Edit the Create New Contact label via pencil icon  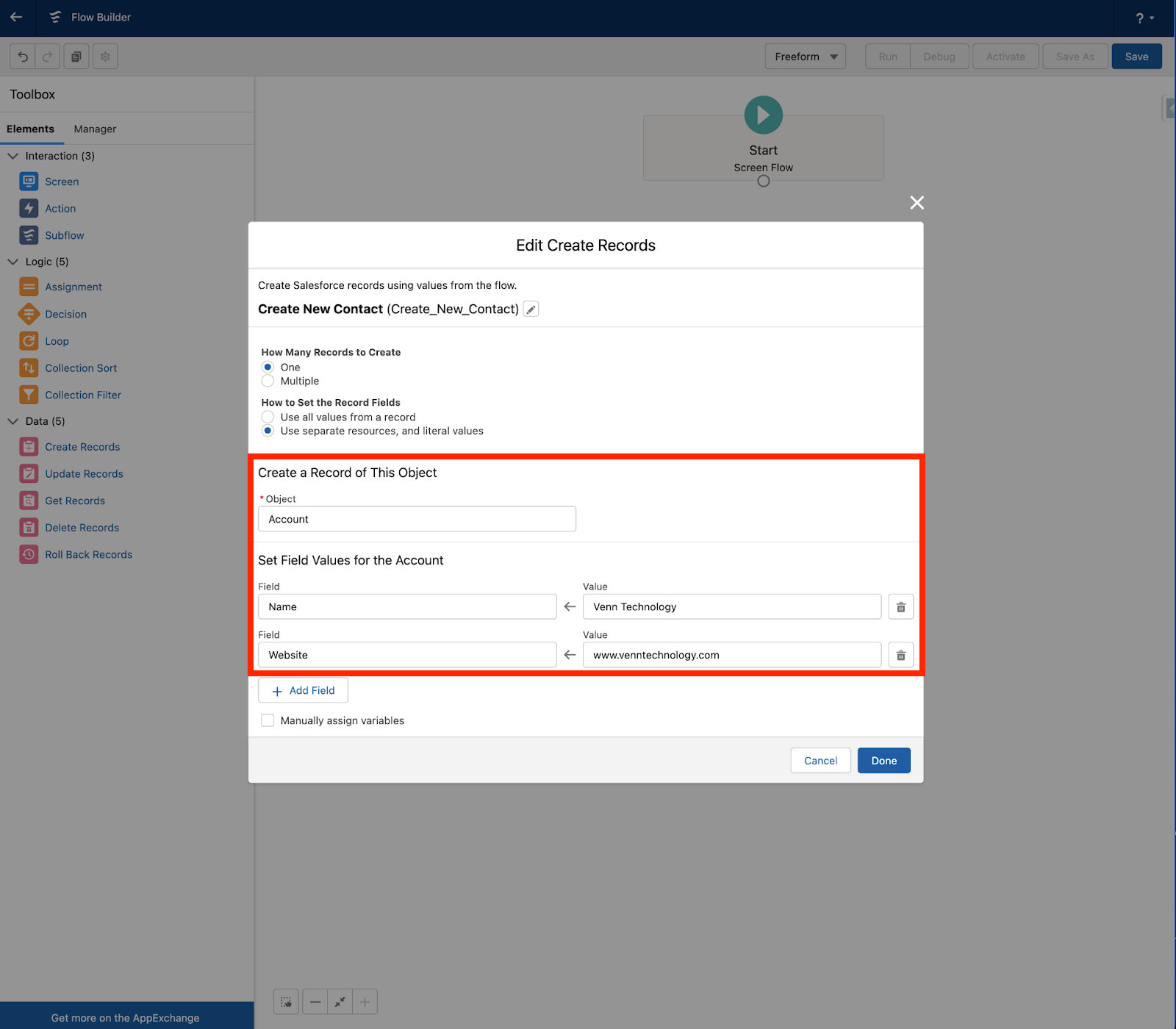[x=531, y=309]
